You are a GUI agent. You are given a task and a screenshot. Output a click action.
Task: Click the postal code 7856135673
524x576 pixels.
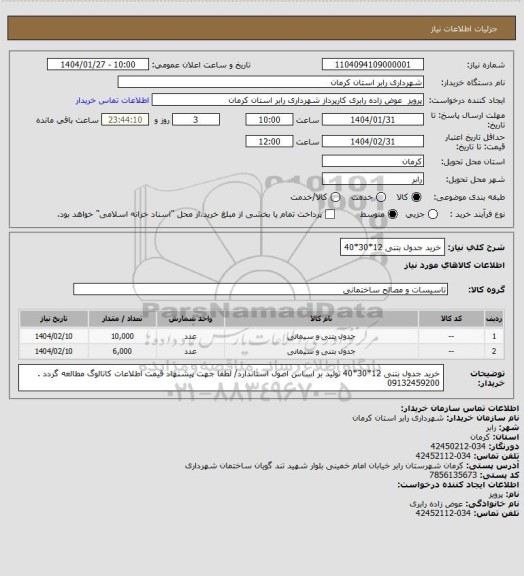click(x=453, y=475)
